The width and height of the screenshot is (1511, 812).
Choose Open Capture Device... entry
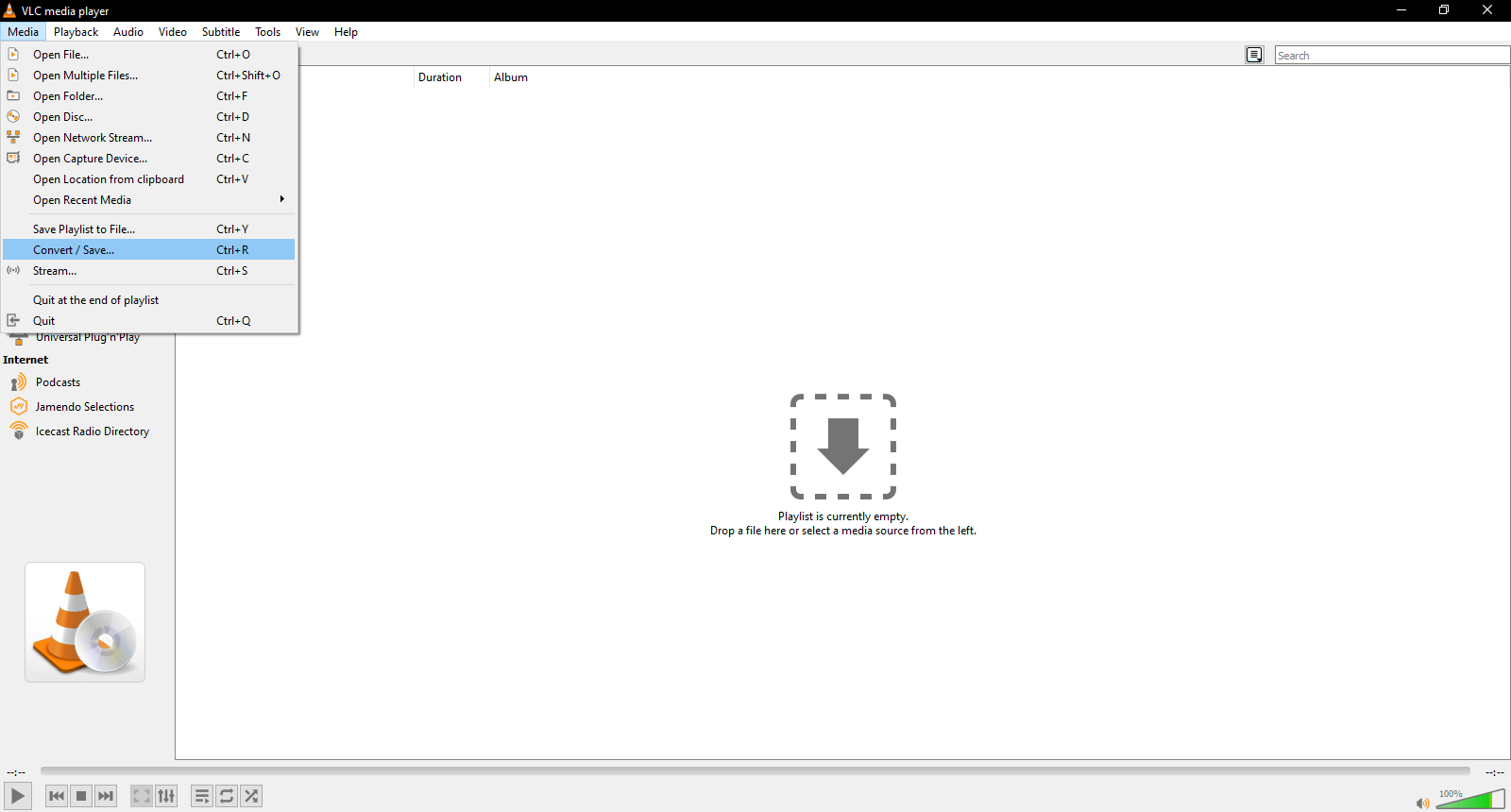pyautogui.click(x=149, y=158)
